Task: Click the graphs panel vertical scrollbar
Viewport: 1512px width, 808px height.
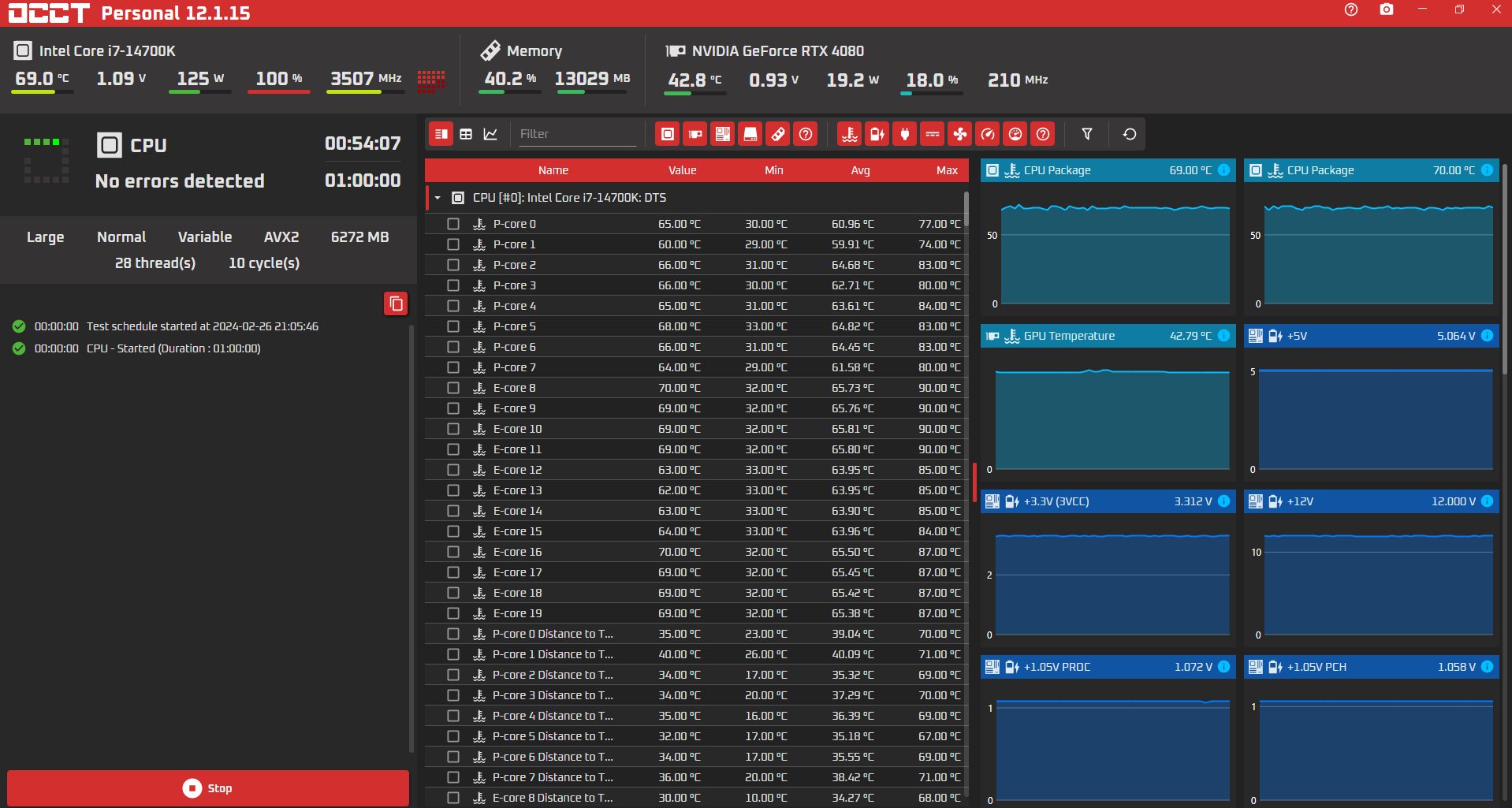Action: click(1505, 268)
